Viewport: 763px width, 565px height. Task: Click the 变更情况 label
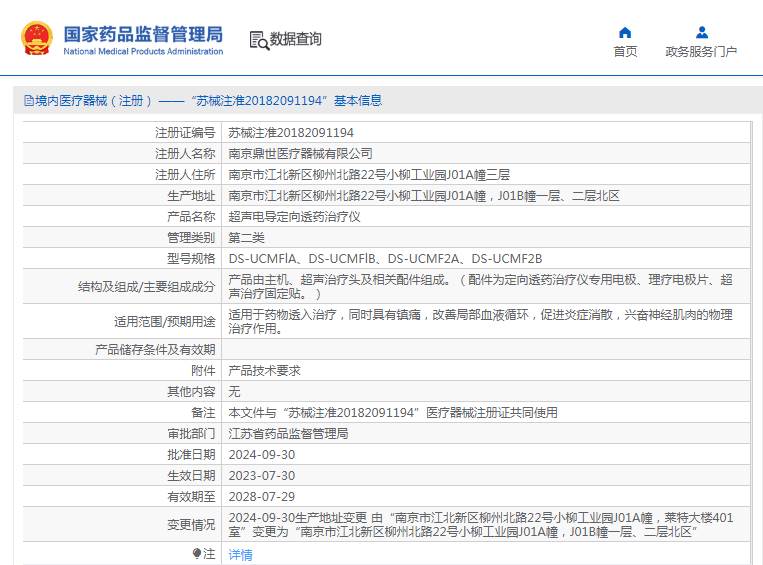point(191,525)
